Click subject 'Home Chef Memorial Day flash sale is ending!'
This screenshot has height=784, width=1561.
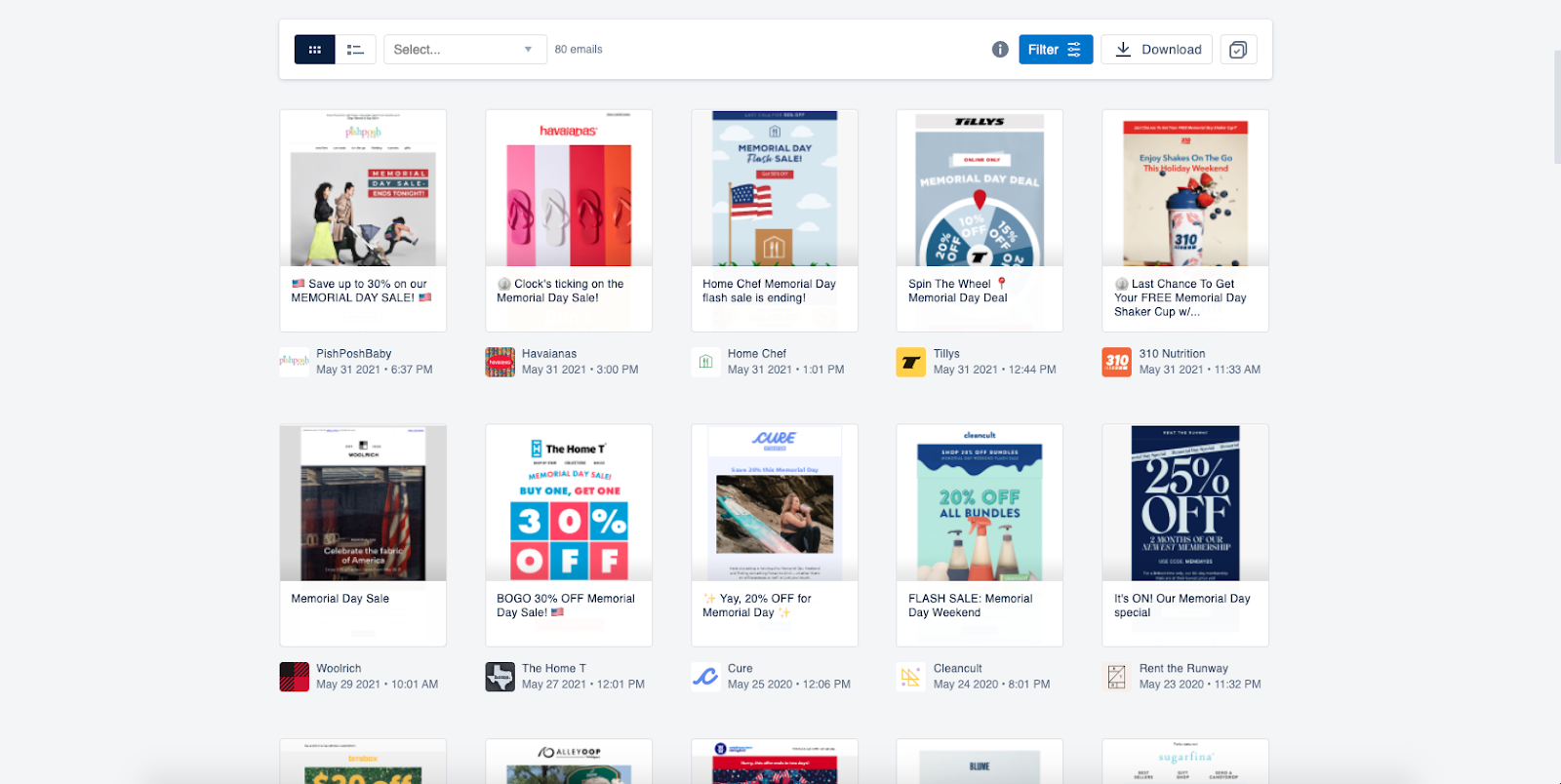point(769,291)
